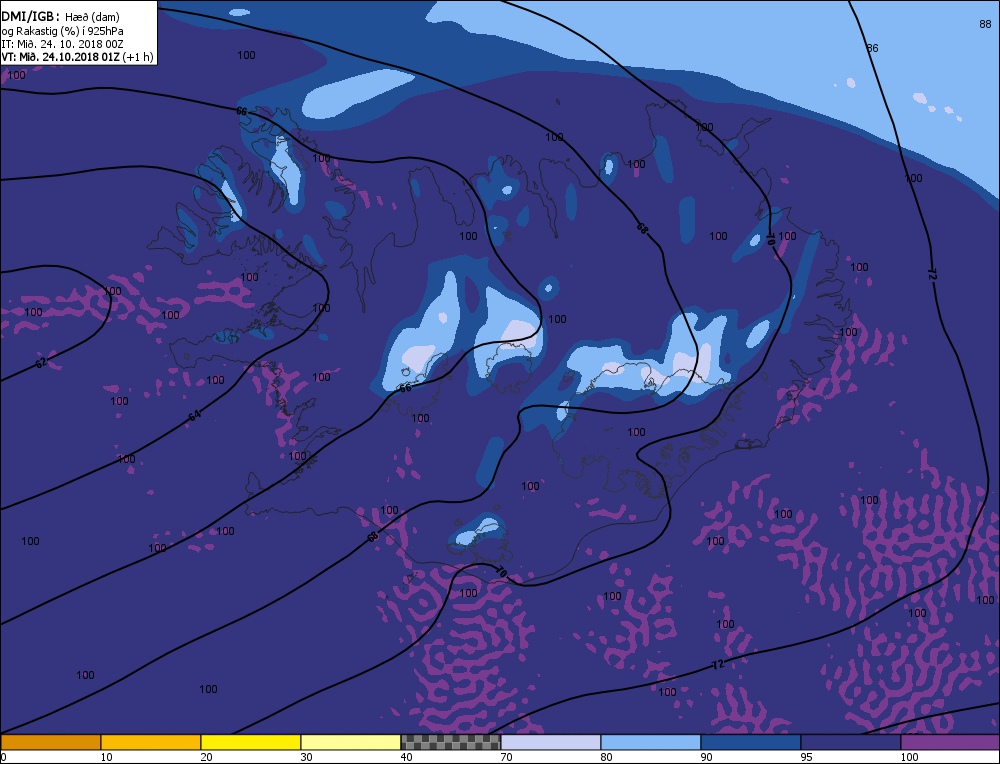
Task: Click the '86' contour label
Action: pyautogui.click(x=872, y=48)
